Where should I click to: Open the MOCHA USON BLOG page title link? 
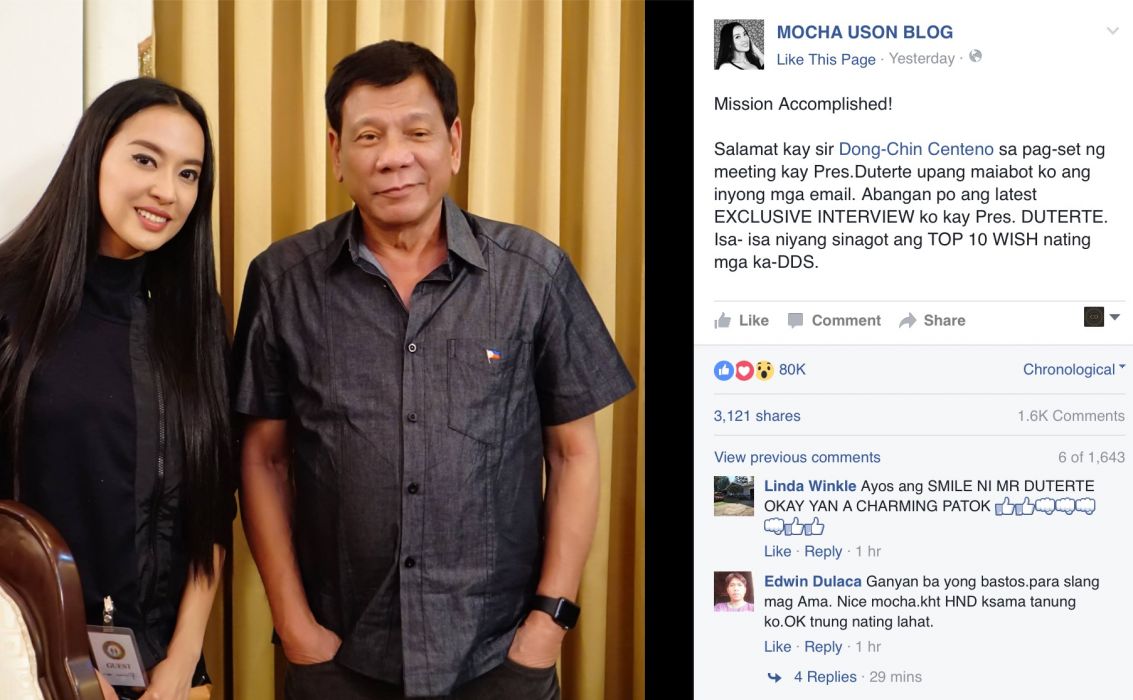coord(865,33)
